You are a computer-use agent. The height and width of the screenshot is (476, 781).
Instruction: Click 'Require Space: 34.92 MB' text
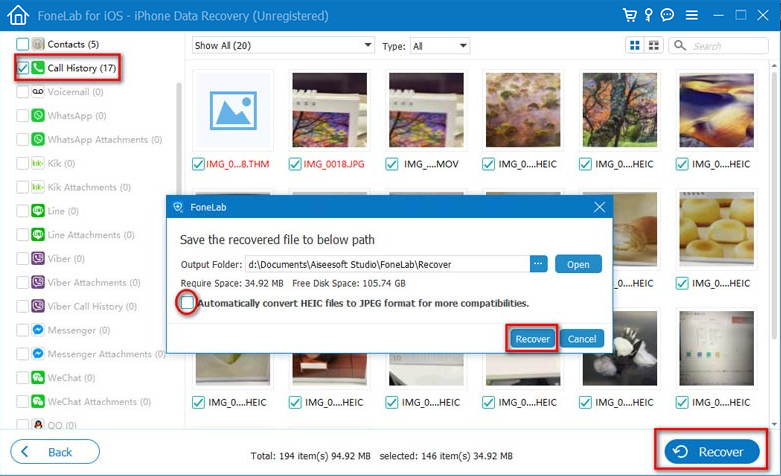232,283
